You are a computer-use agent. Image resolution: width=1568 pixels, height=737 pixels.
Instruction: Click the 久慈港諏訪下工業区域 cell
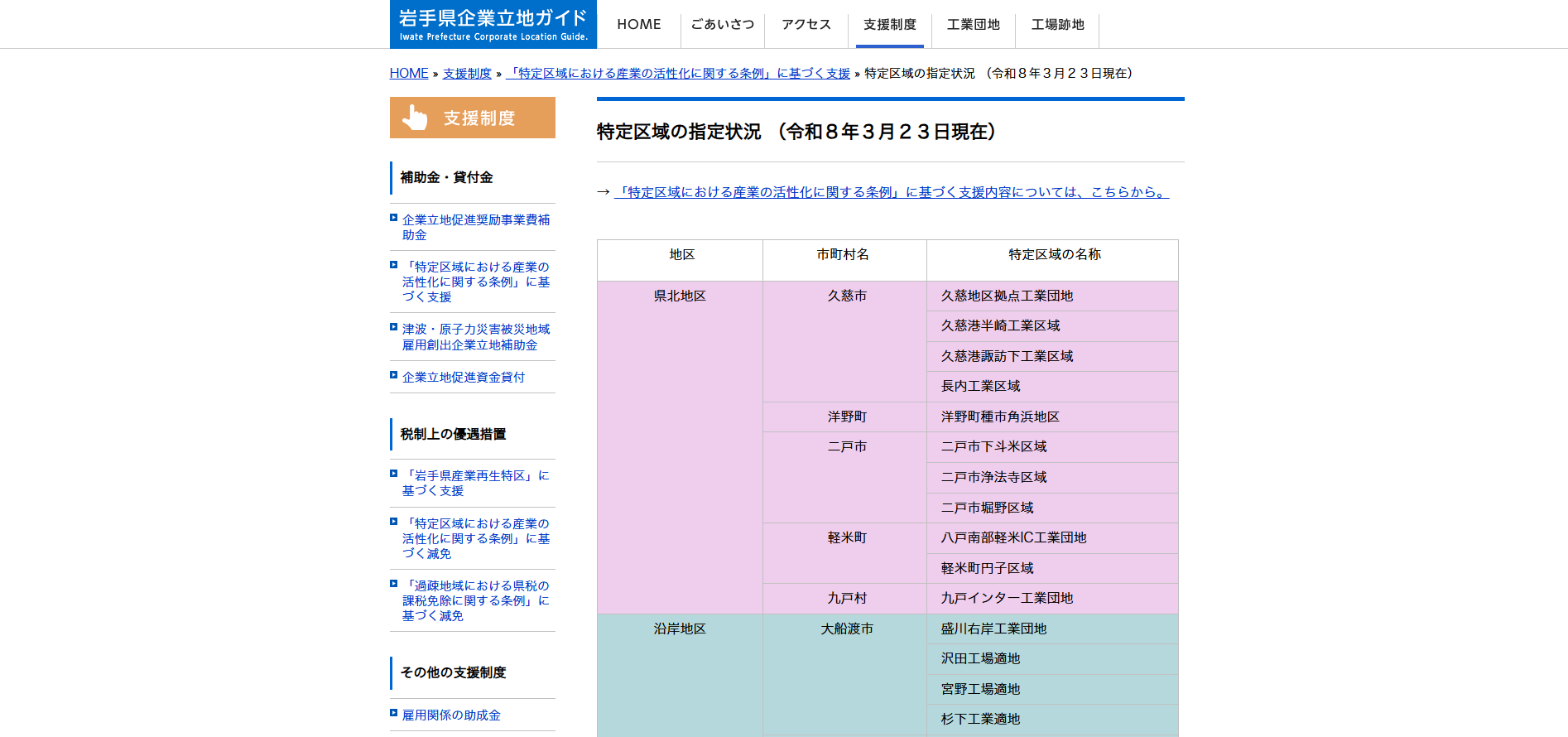pyautogui.click(x=1053, y=356)
